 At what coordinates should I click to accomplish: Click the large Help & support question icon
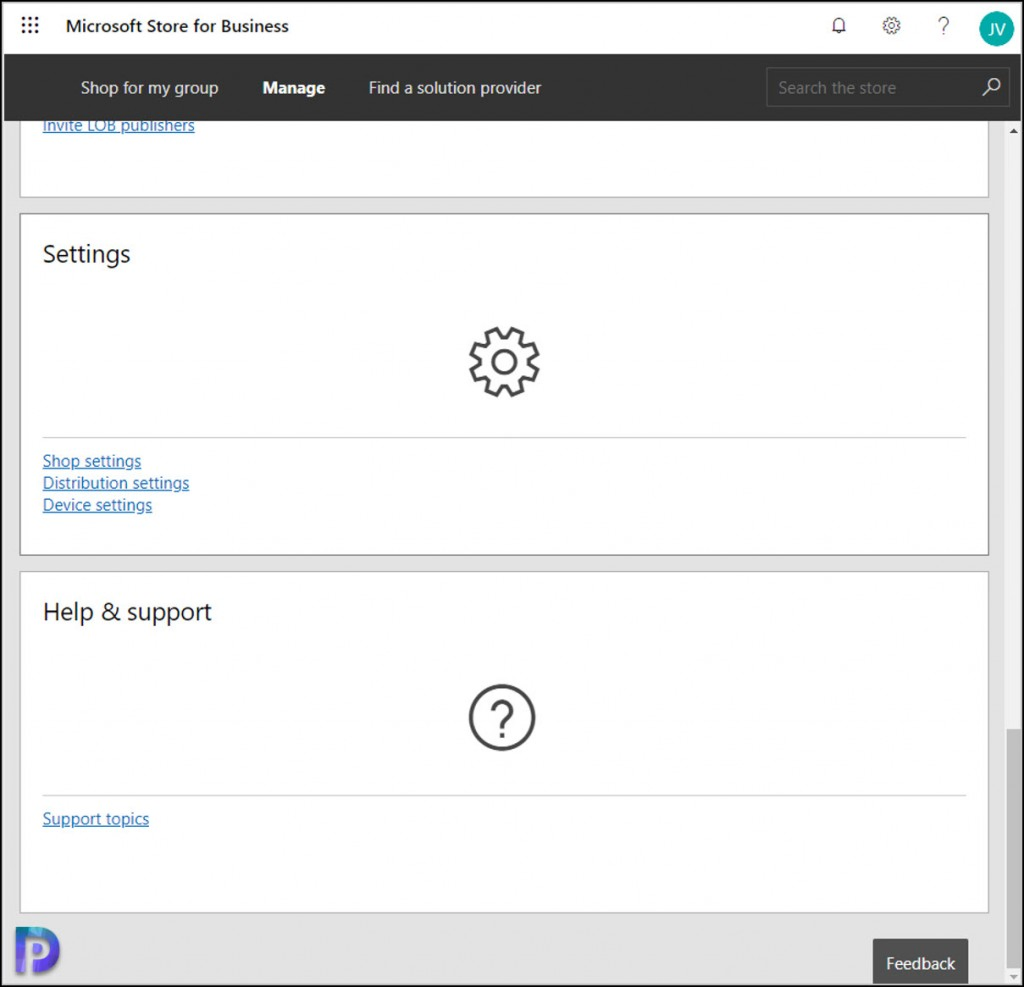pos(502,717)
